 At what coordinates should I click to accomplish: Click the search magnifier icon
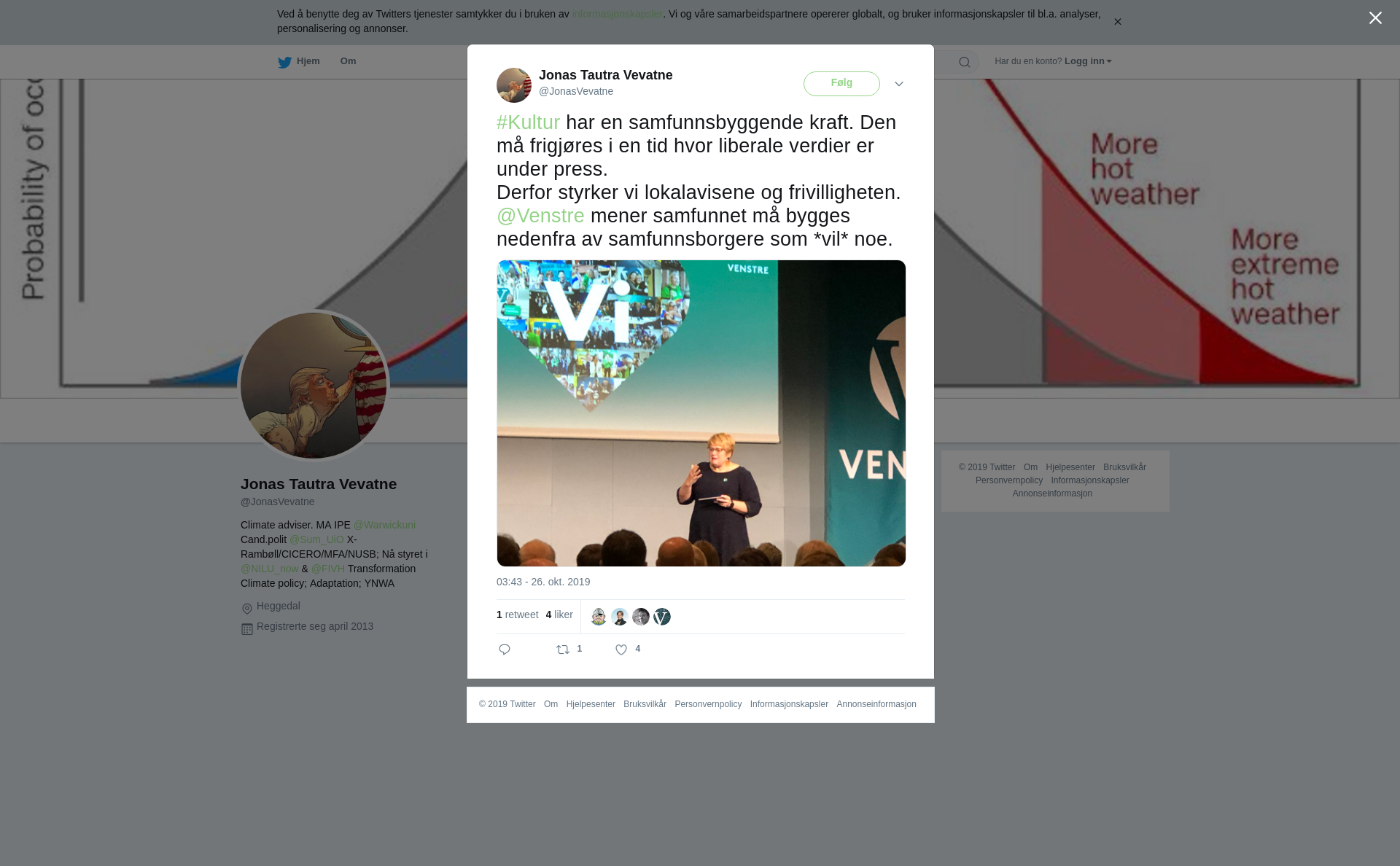965,62
